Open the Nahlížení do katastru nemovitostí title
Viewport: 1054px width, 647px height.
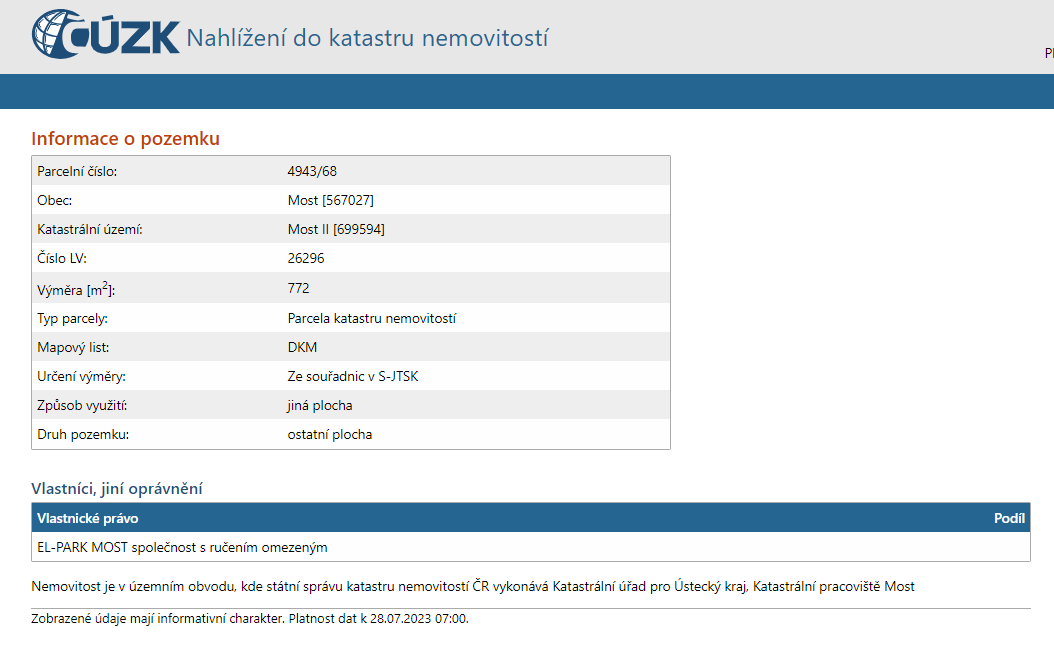pyautogui.click(x=367, y=39)
